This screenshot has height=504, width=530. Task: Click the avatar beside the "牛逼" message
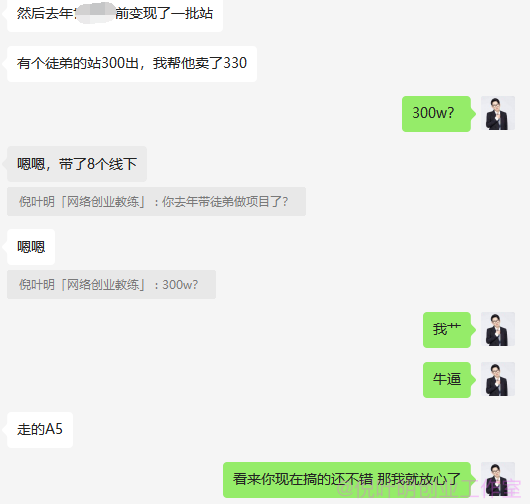(x=498, y=379)
